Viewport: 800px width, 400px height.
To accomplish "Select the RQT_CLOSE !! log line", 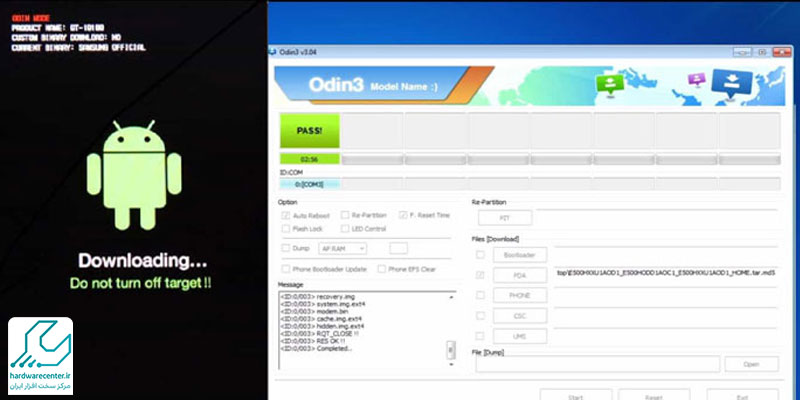I will point(319,334).
